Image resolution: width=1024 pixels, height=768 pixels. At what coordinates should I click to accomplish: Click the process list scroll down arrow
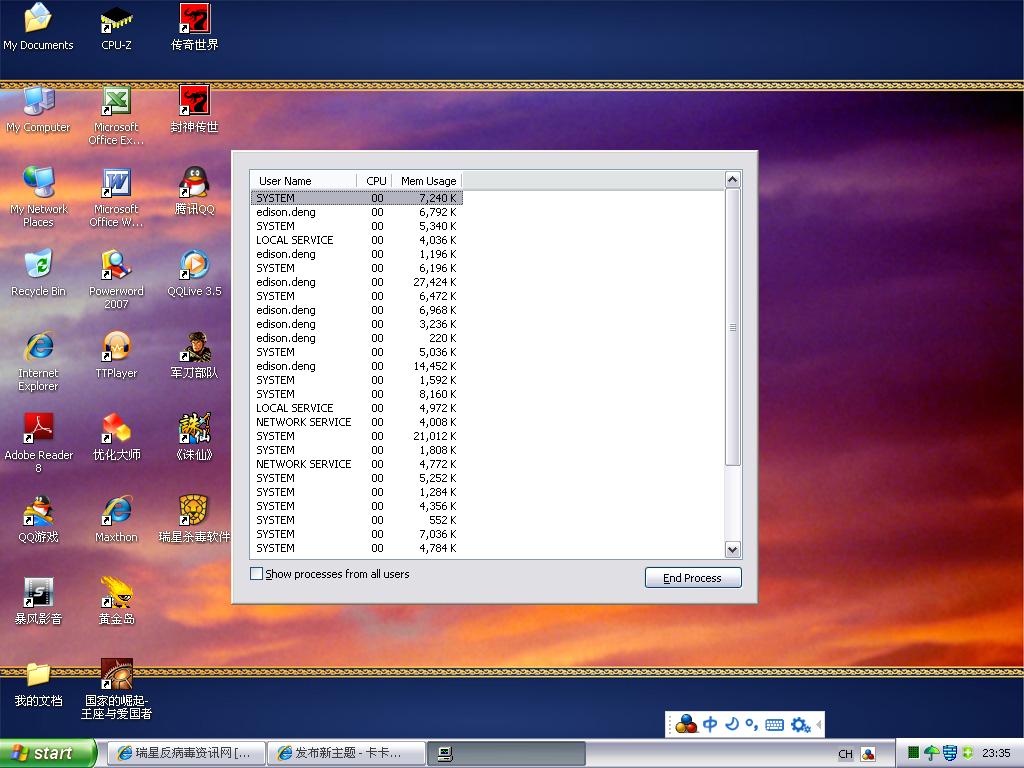click(732, 549)
